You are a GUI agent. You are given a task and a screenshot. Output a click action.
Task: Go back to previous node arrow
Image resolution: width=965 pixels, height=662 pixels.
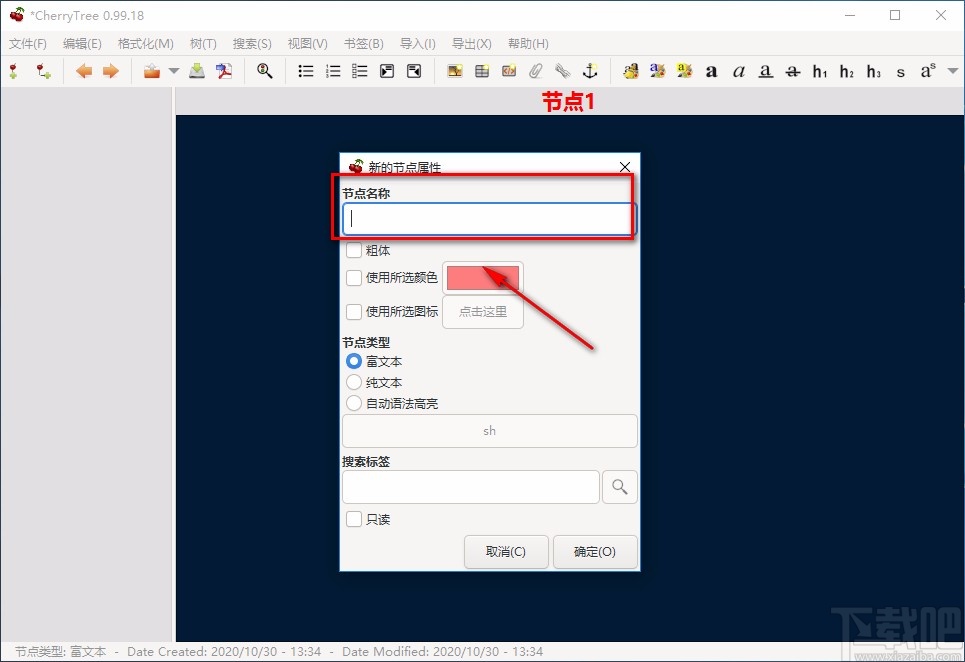[x=84, y=71]
